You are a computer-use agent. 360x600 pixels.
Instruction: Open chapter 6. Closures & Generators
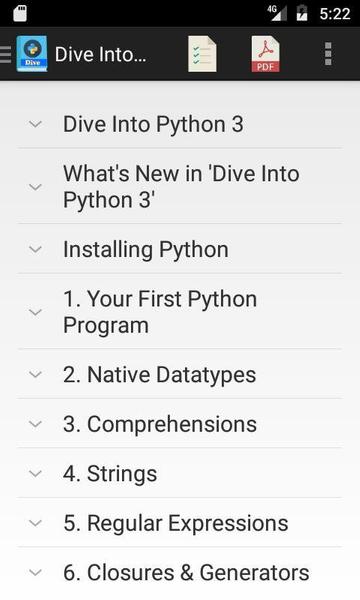point(179,573)
